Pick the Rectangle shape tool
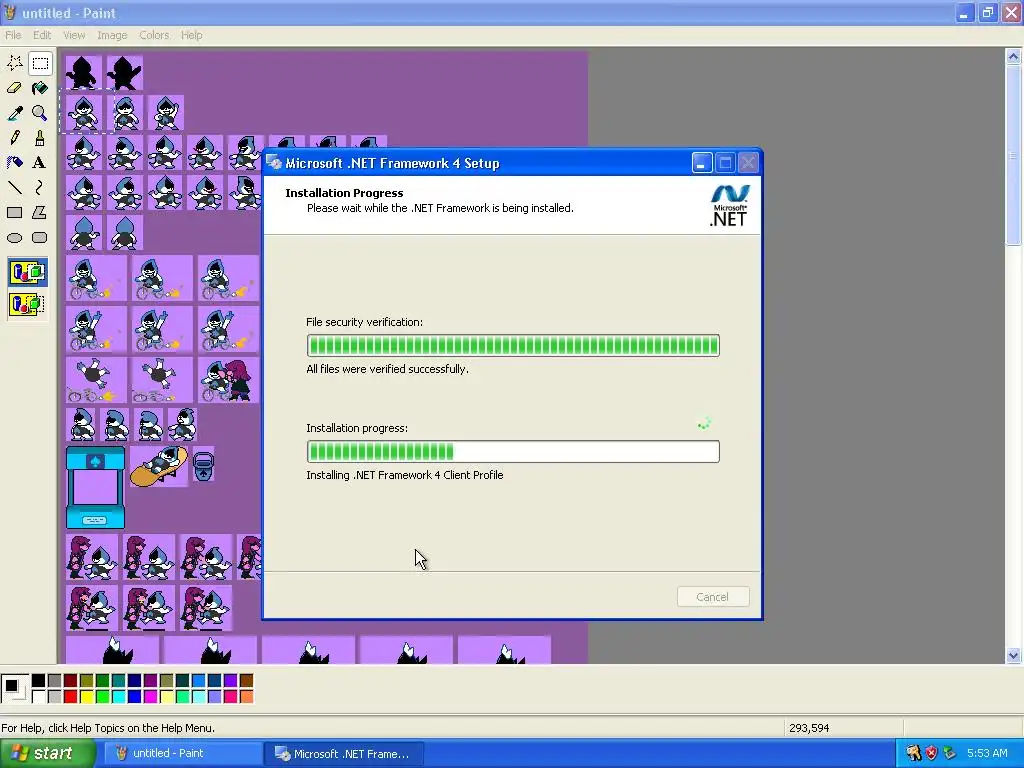 (x=14, y=213)
